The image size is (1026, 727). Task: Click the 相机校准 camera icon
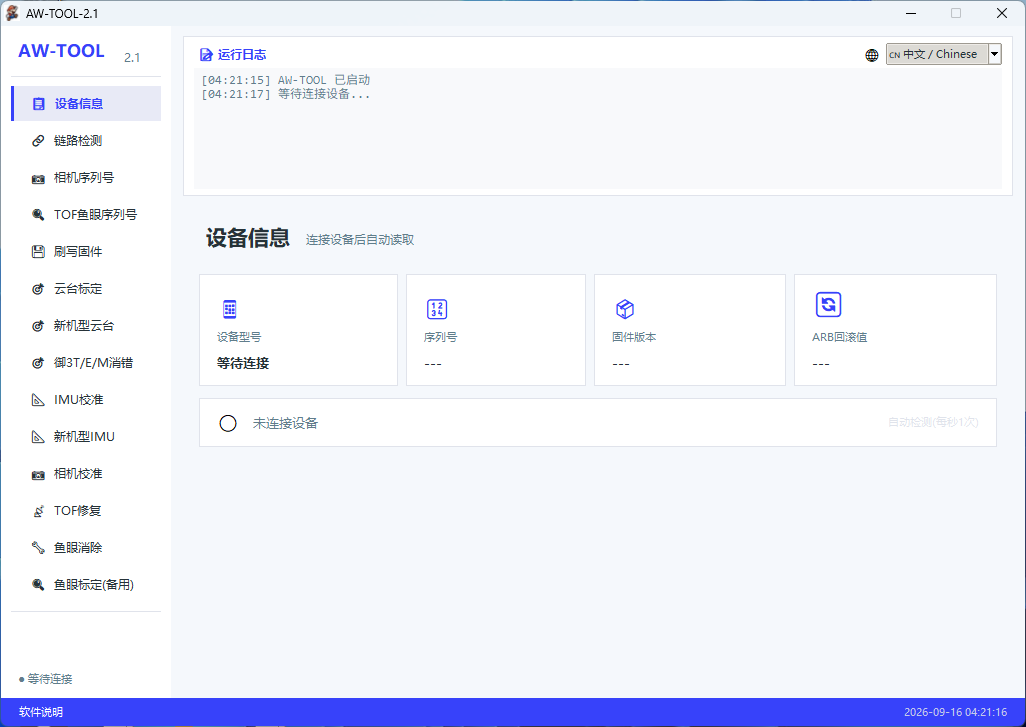[39, 474]
